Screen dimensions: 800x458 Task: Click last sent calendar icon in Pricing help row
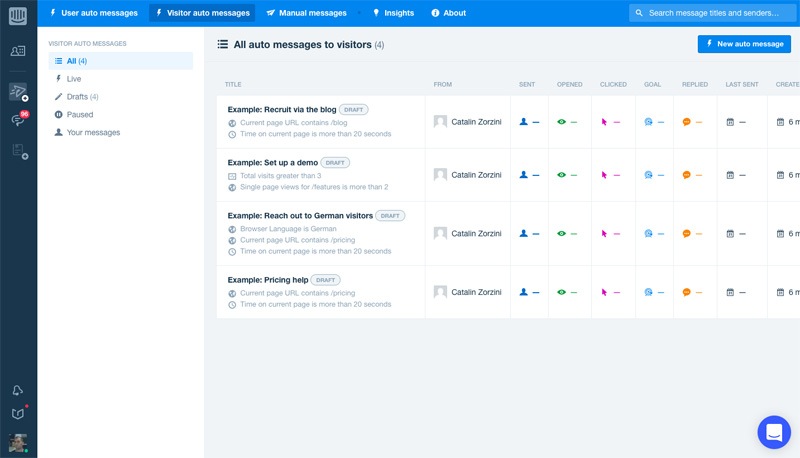click(x=730, y=292)
